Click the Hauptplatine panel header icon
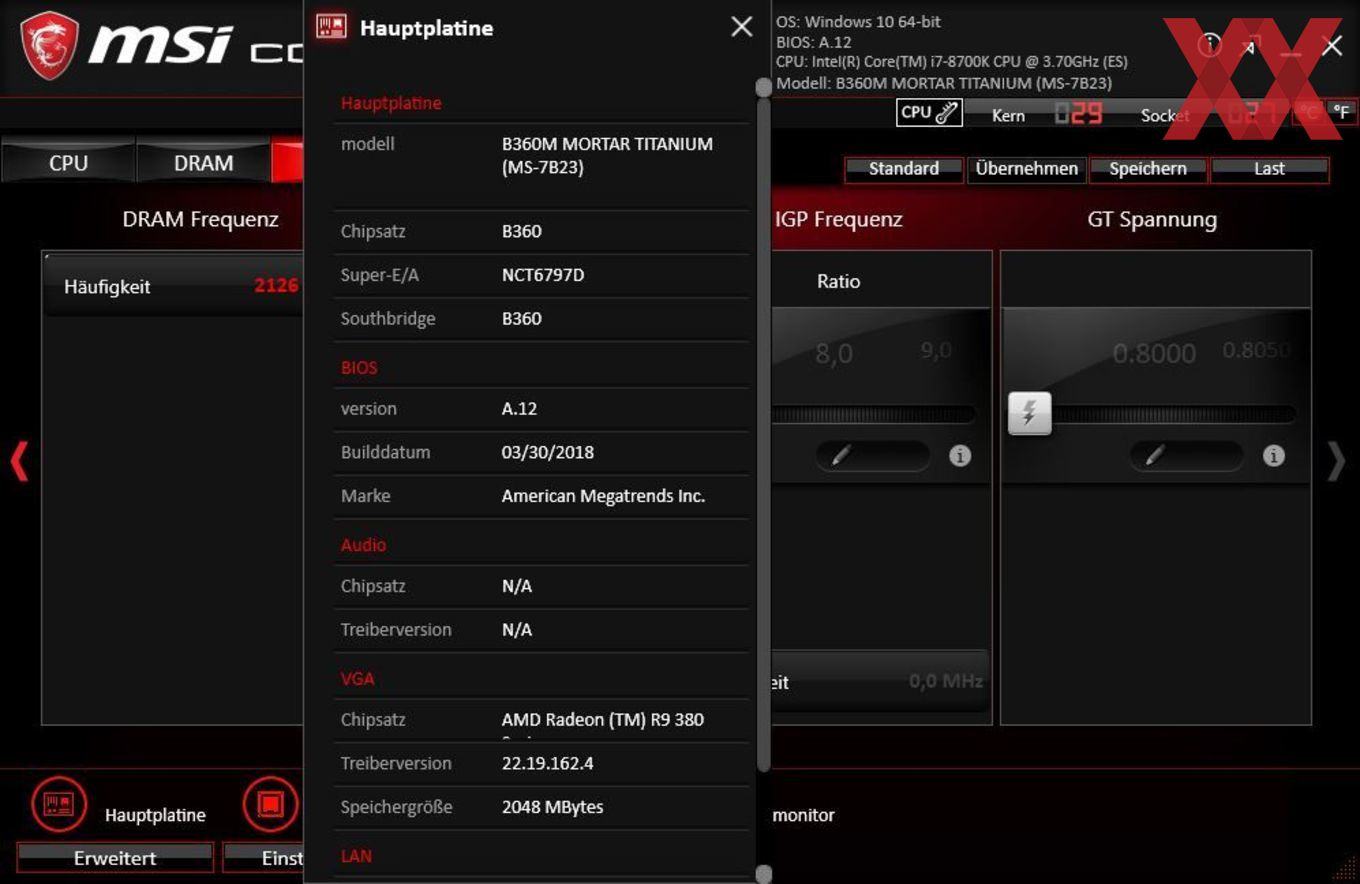The image size is (1360, 884). click(331, 27)
